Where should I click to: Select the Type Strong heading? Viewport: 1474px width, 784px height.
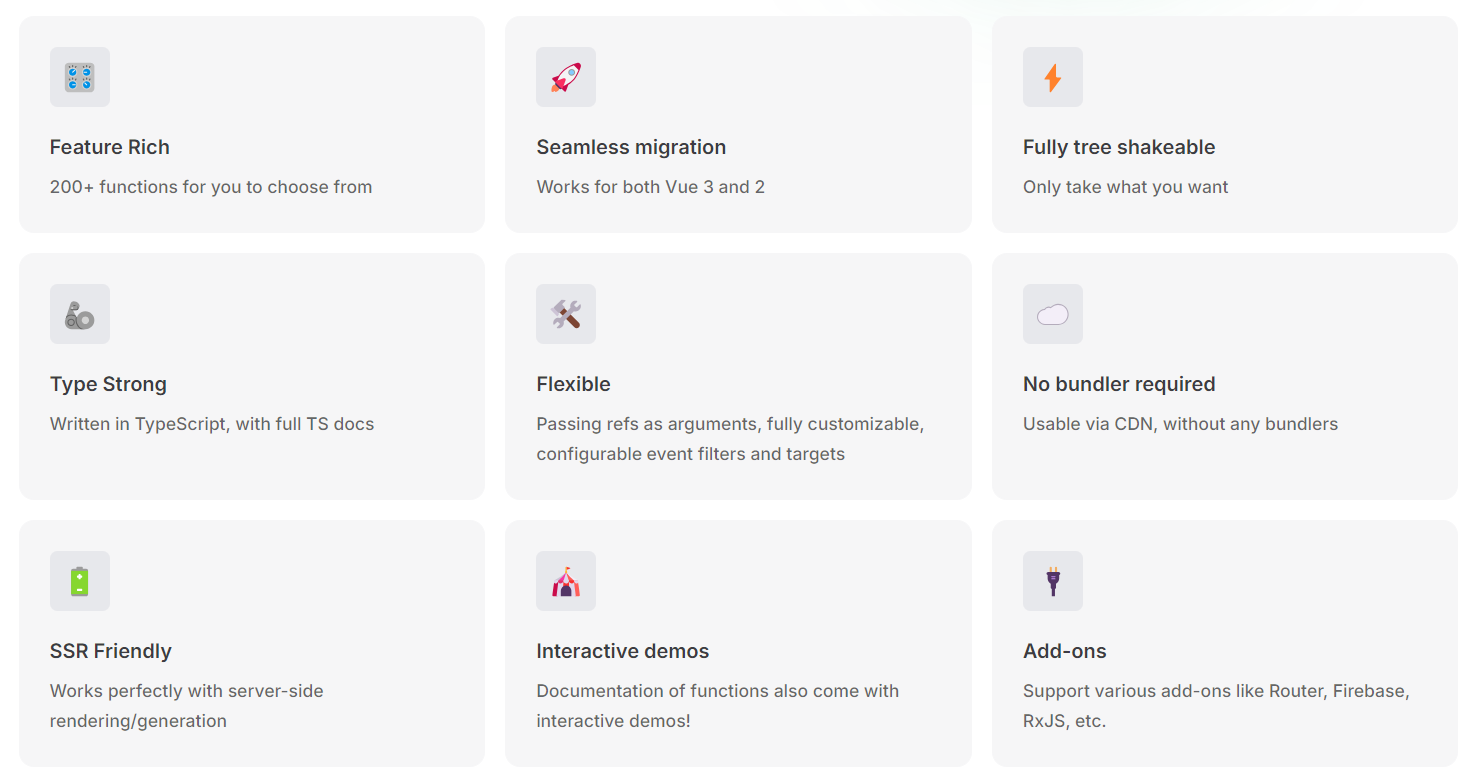coord(108,384)
